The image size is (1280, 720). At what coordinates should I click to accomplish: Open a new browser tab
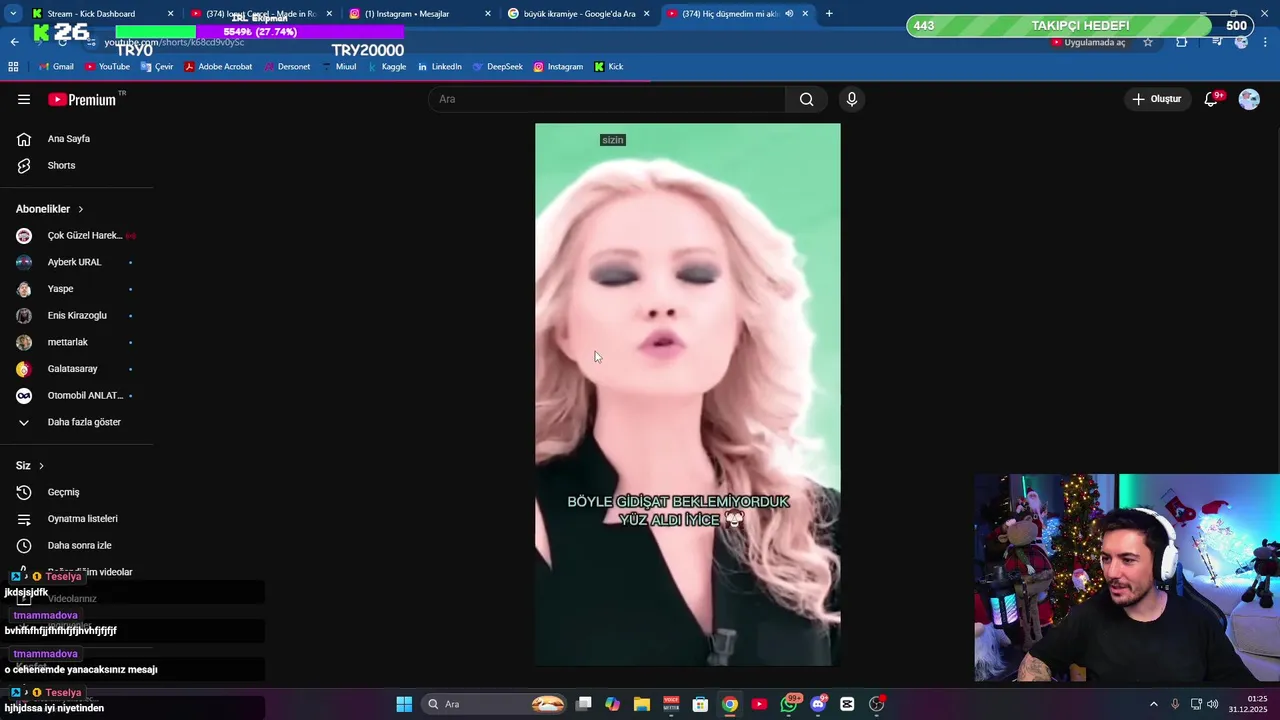coord(829,14)
